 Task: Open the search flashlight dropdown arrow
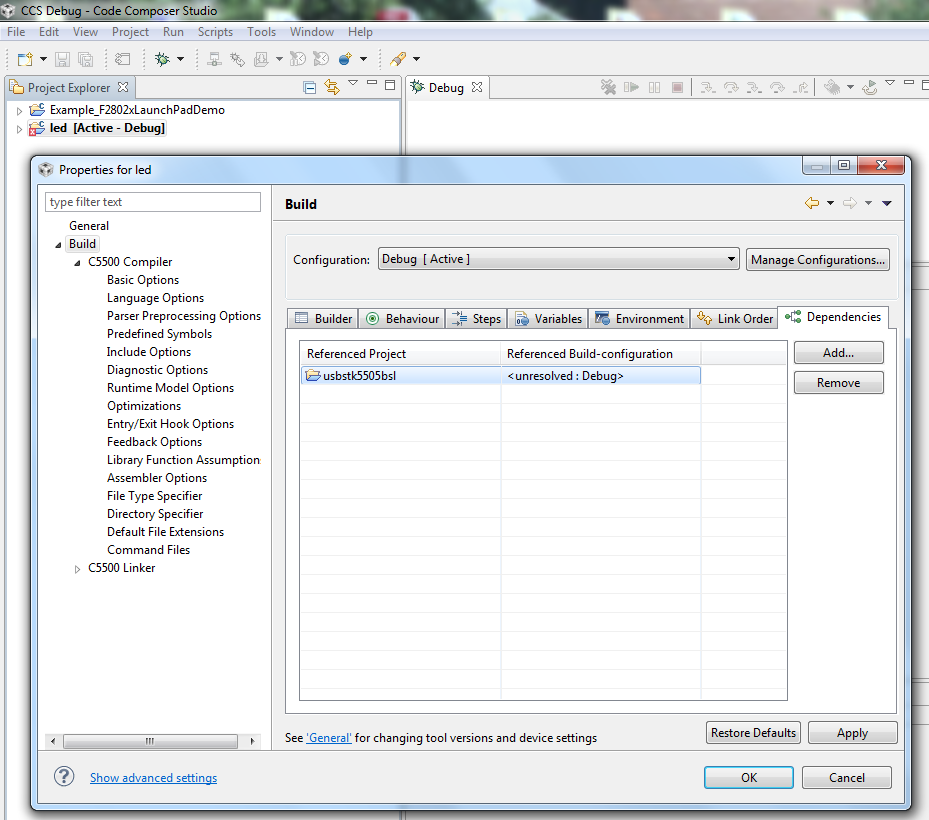[x=417, y=59]
